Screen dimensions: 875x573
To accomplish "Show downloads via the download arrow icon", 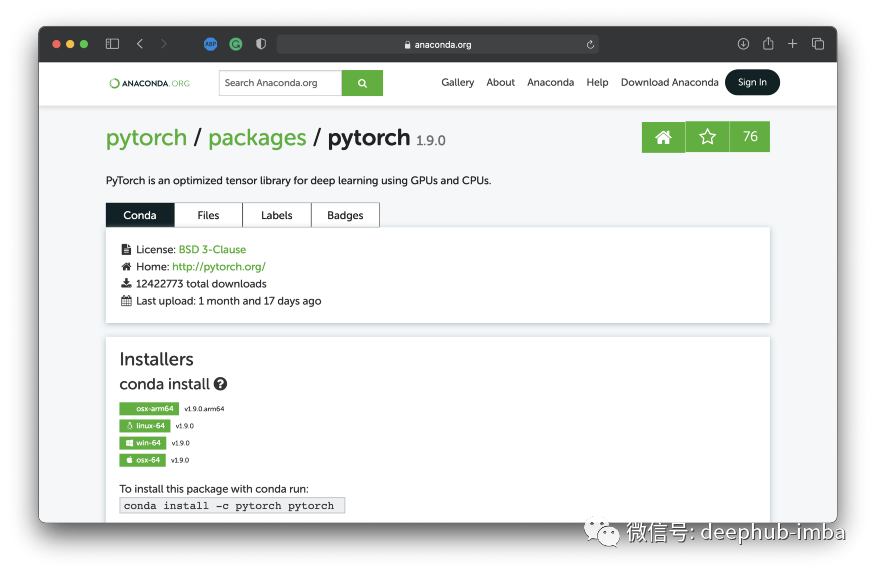I will coord(743,44).
